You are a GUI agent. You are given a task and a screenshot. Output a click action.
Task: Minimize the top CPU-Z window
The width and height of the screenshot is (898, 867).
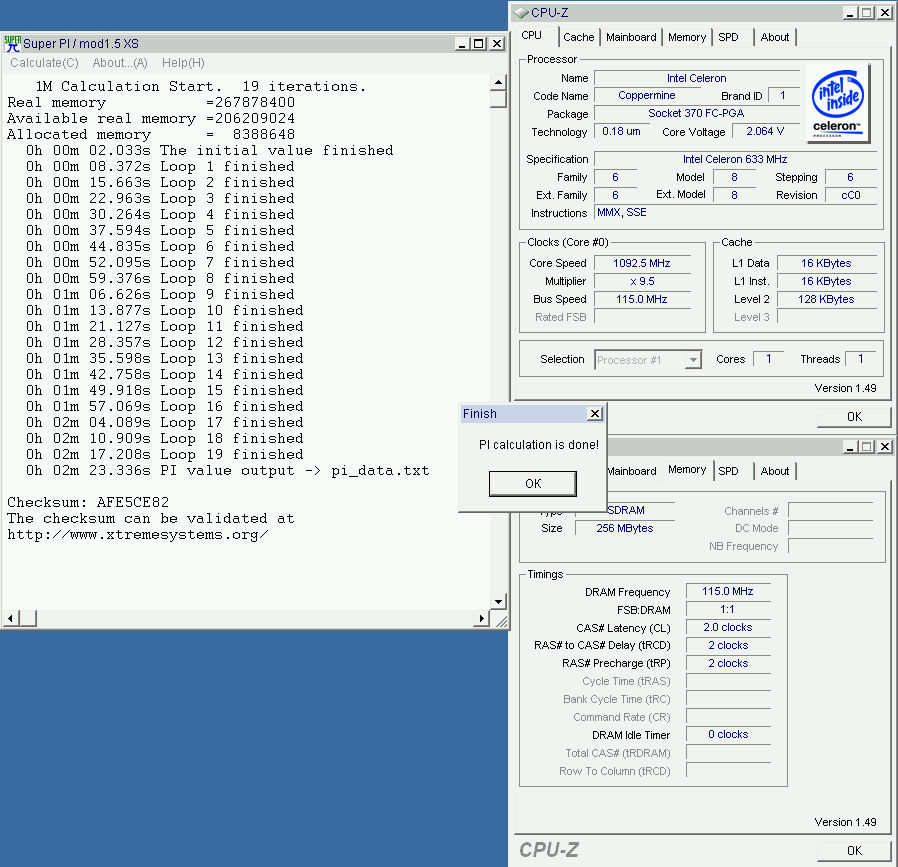(850, 13)
